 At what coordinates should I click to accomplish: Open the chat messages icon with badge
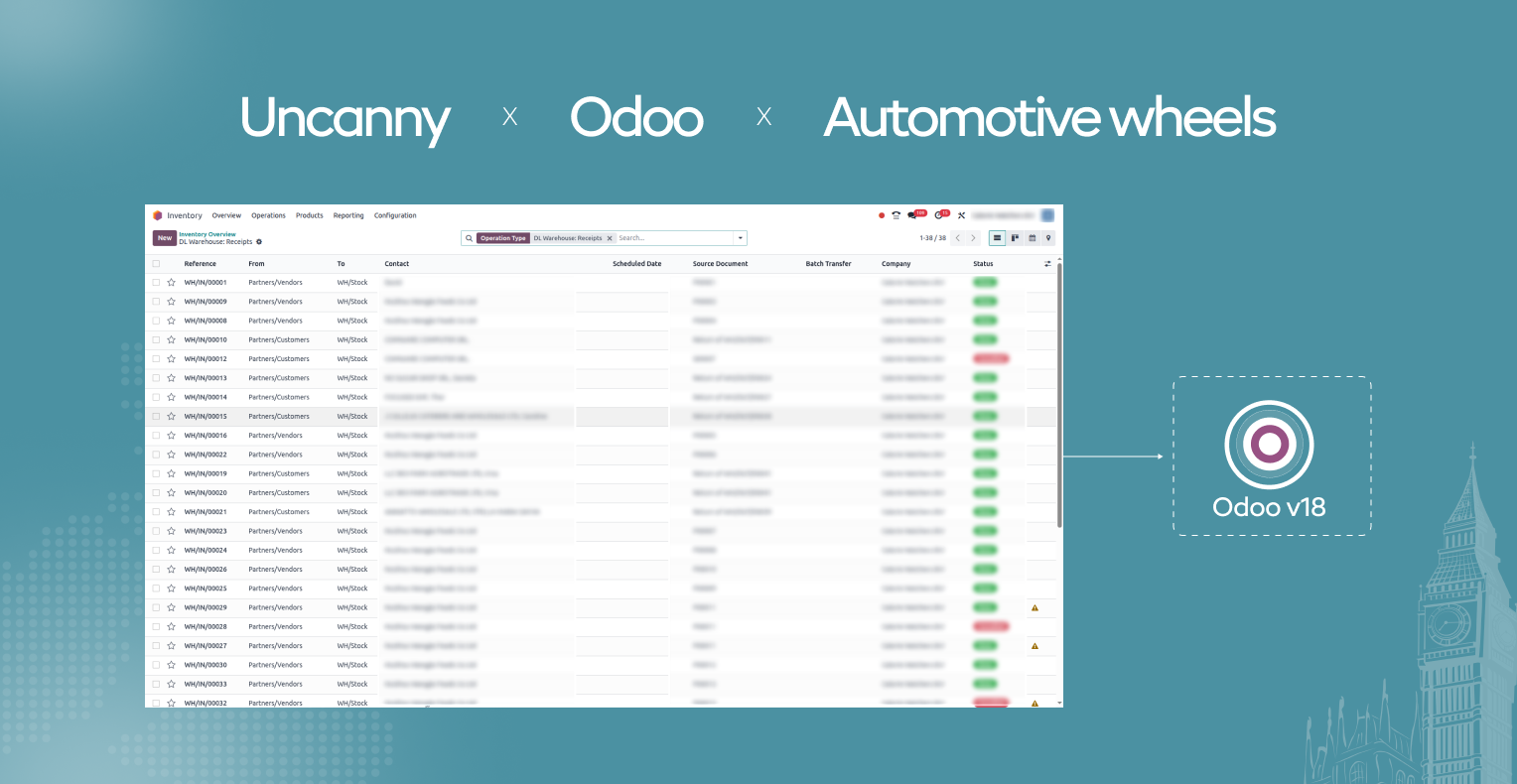tap(913, 215)
